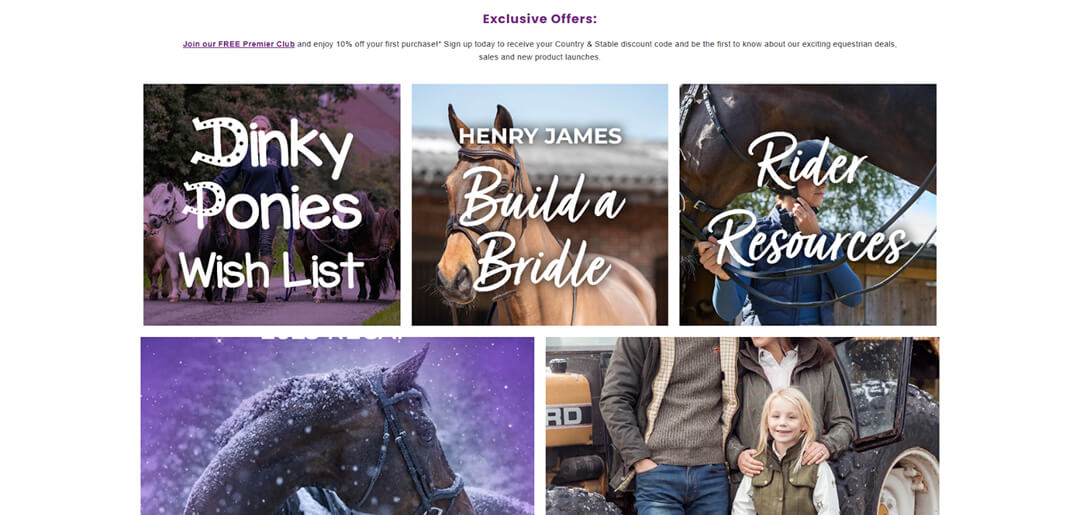Click the HENRY JAMES title text
Viewport: 1080px width, 515px height.
[540, 136]
